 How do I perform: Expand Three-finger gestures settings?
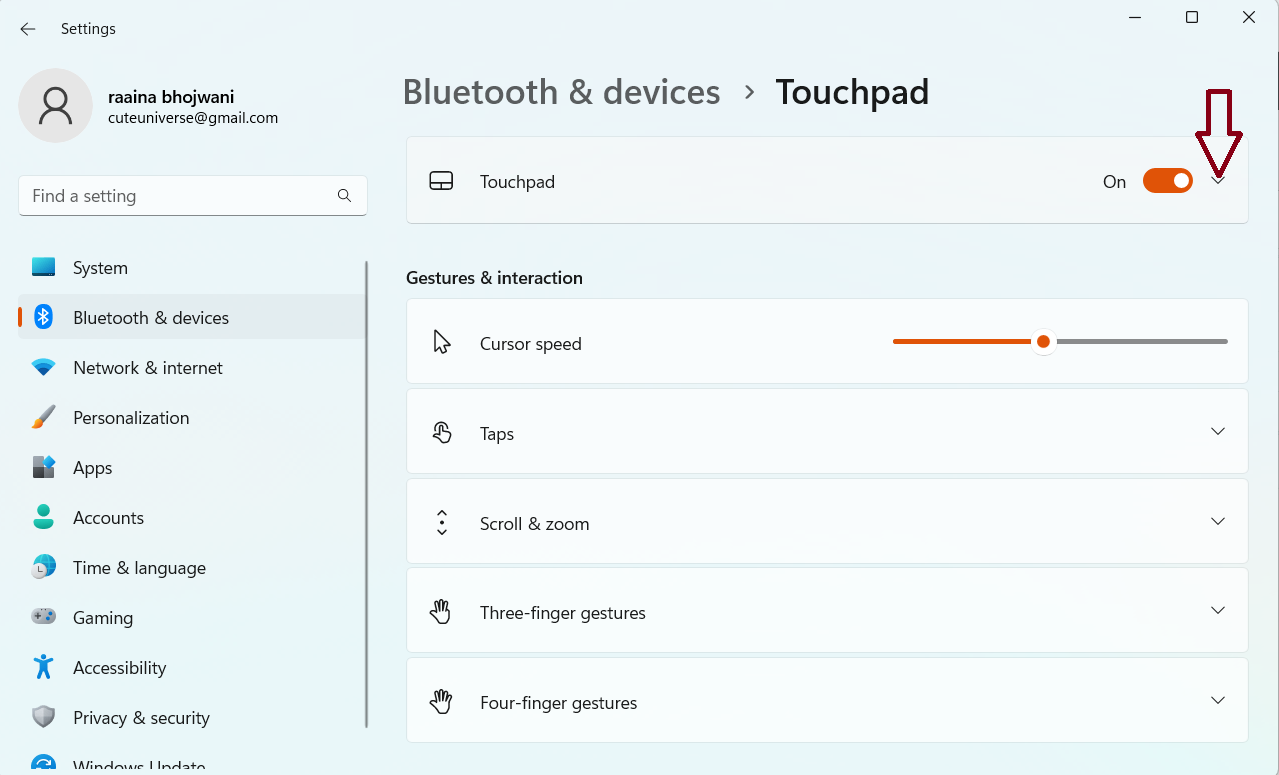click(x=1217, y=611)
